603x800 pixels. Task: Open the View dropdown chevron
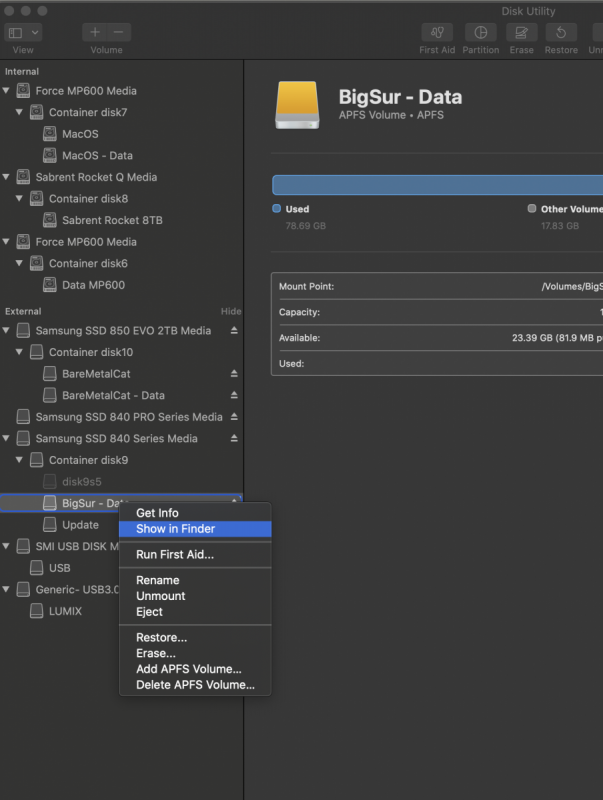click(x=35, y=33)
